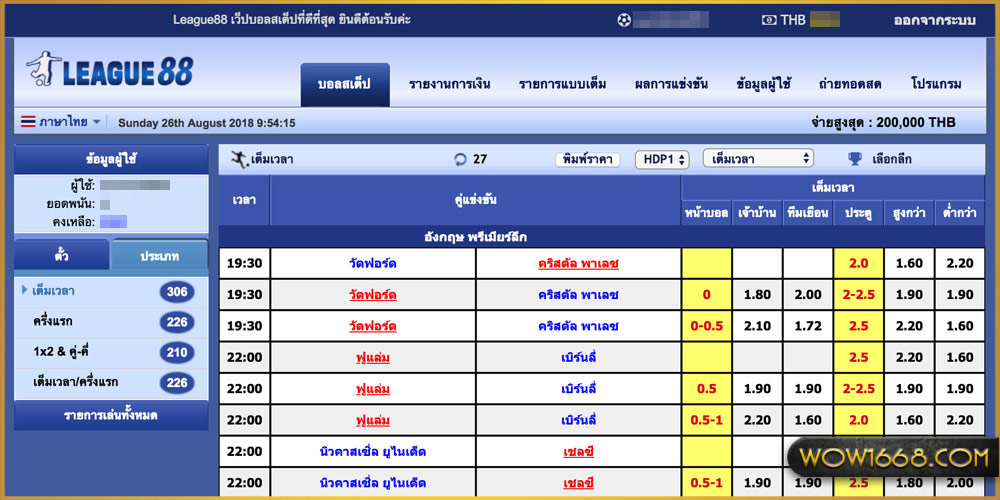Expand the เต็มเวลา select box in toolbar
Screen dimensions: 1000x500
tap(758, 159)
